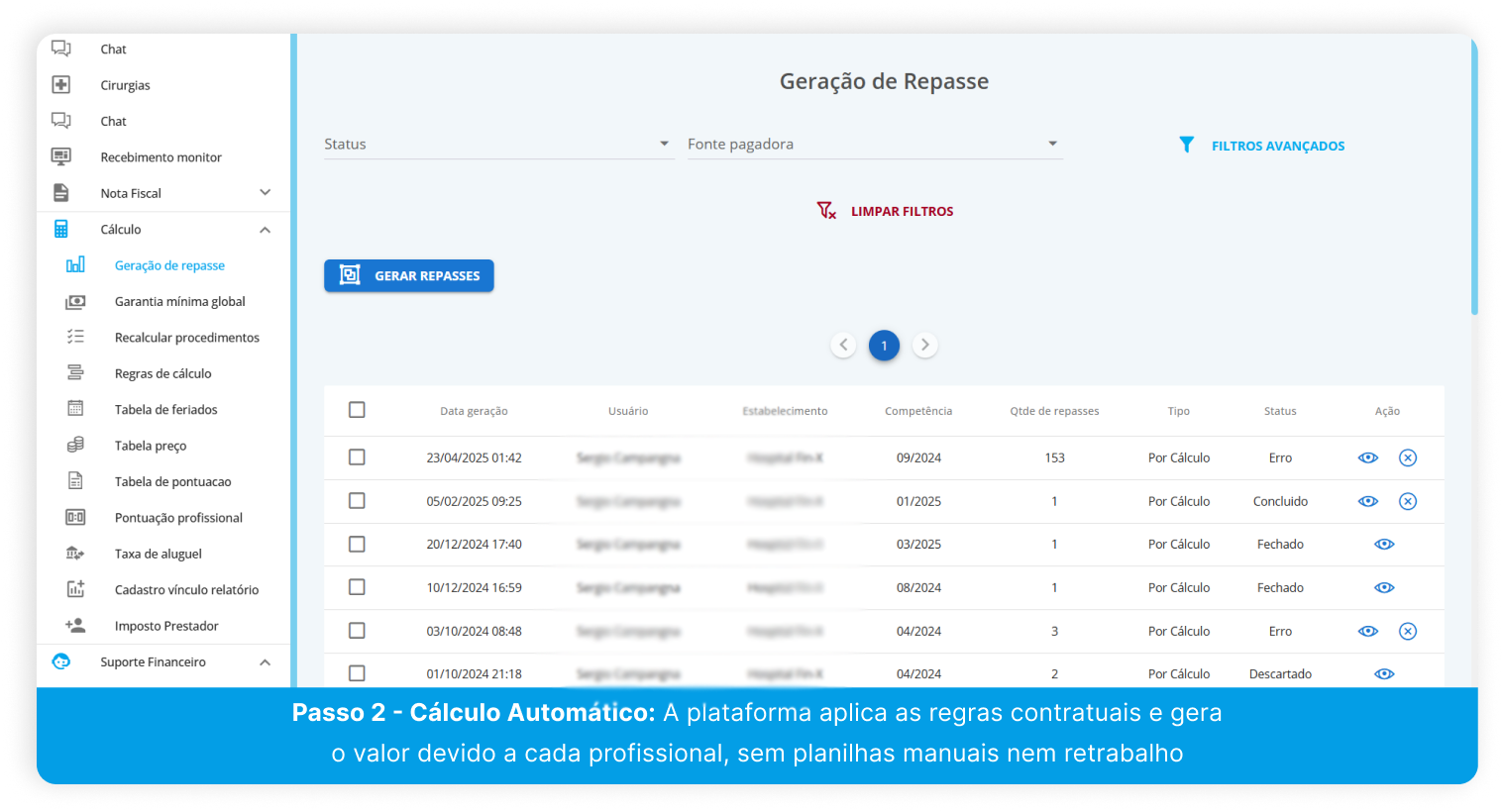Tick the select-all checkbox in table header

pos(357,410)
